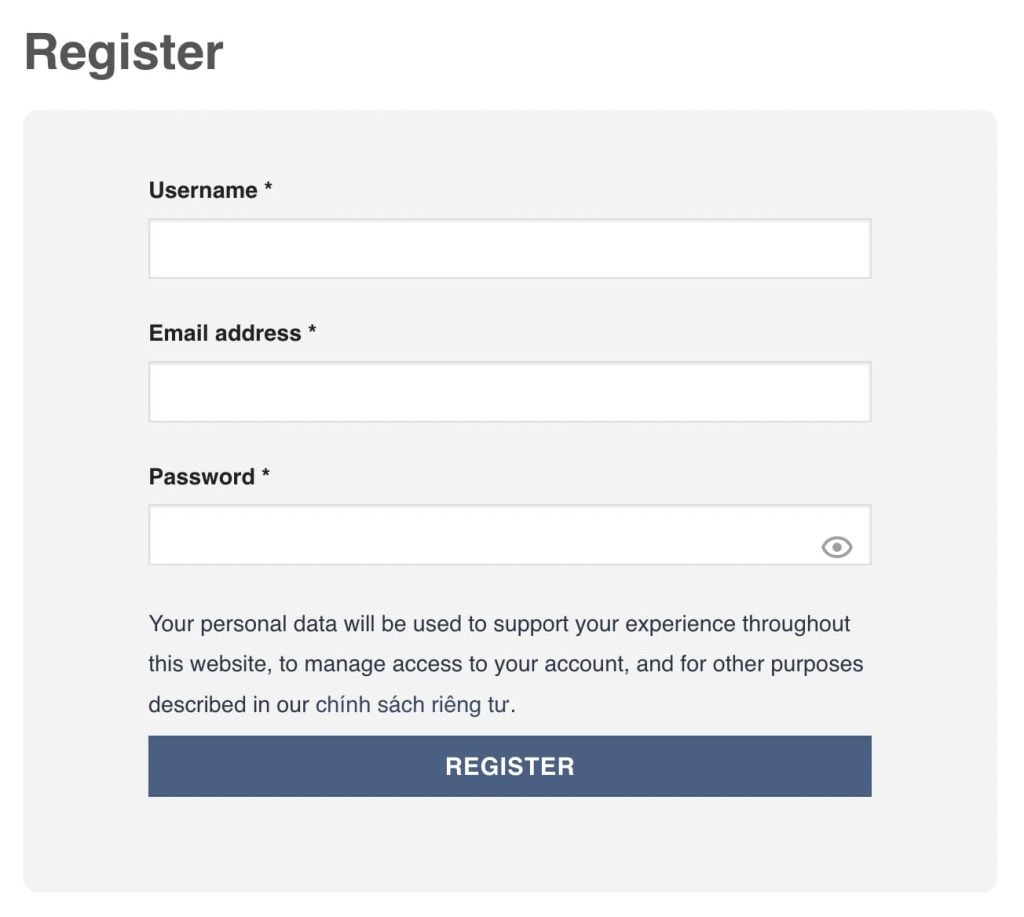The height and width of the screenshot is (917, 1024).
Task: Toggle password visibility with the eye icon
Action: coord(836,547)
